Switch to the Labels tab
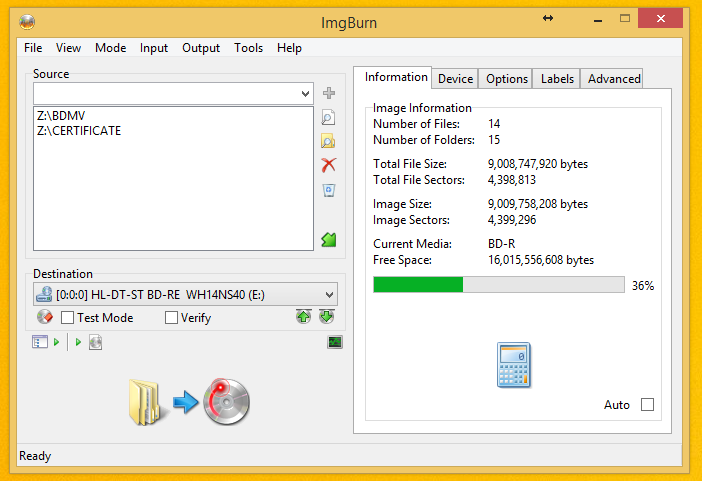This screenshot has height=481, width=702. click(557, 79)
